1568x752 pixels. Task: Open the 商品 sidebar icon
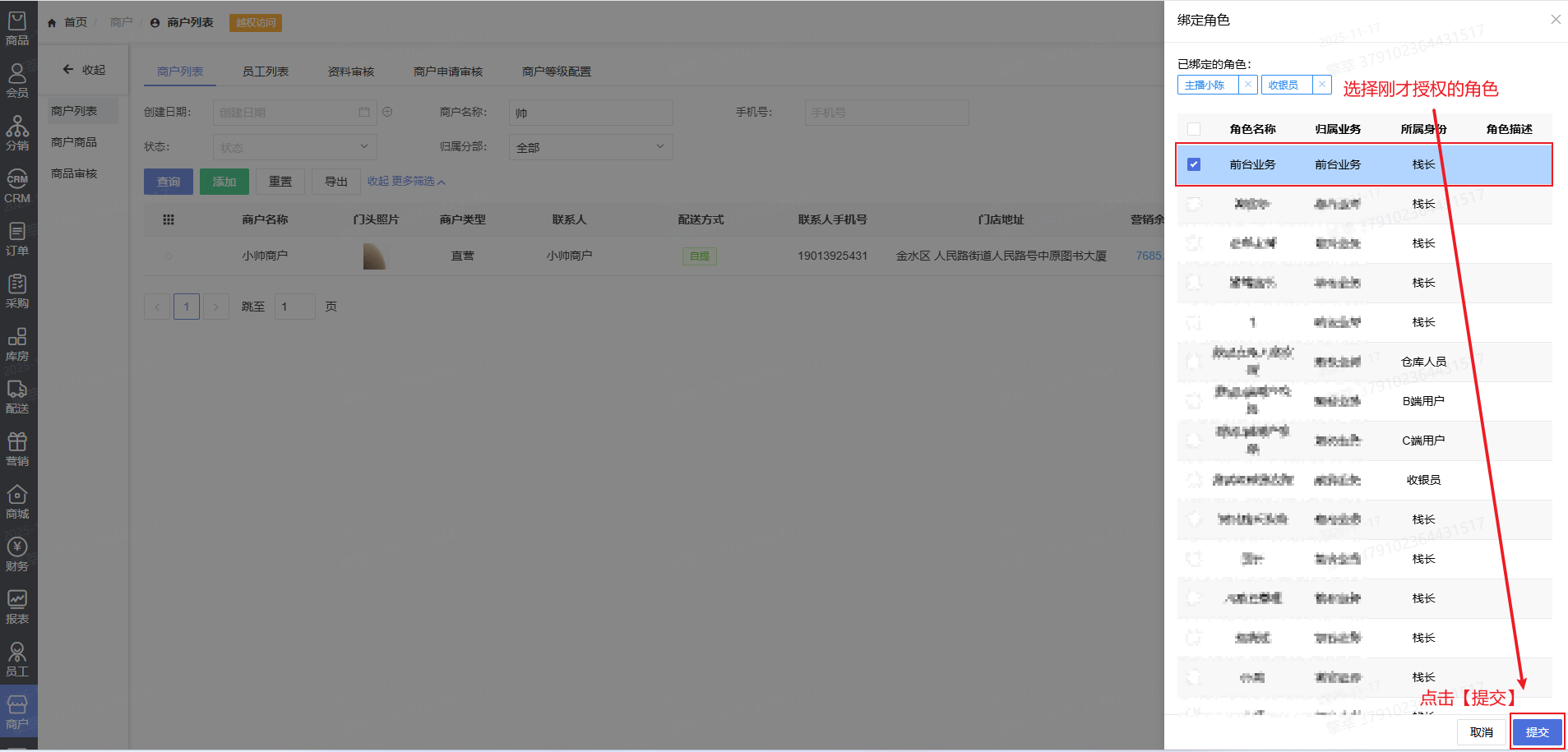pyautogui.click(x=17, y=28)
